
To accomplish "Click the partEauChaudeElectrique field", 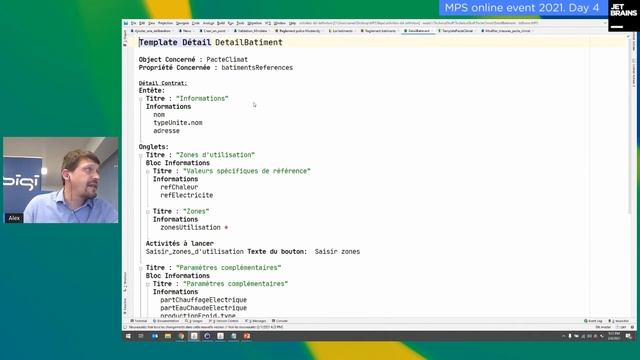I will [203, 308].
